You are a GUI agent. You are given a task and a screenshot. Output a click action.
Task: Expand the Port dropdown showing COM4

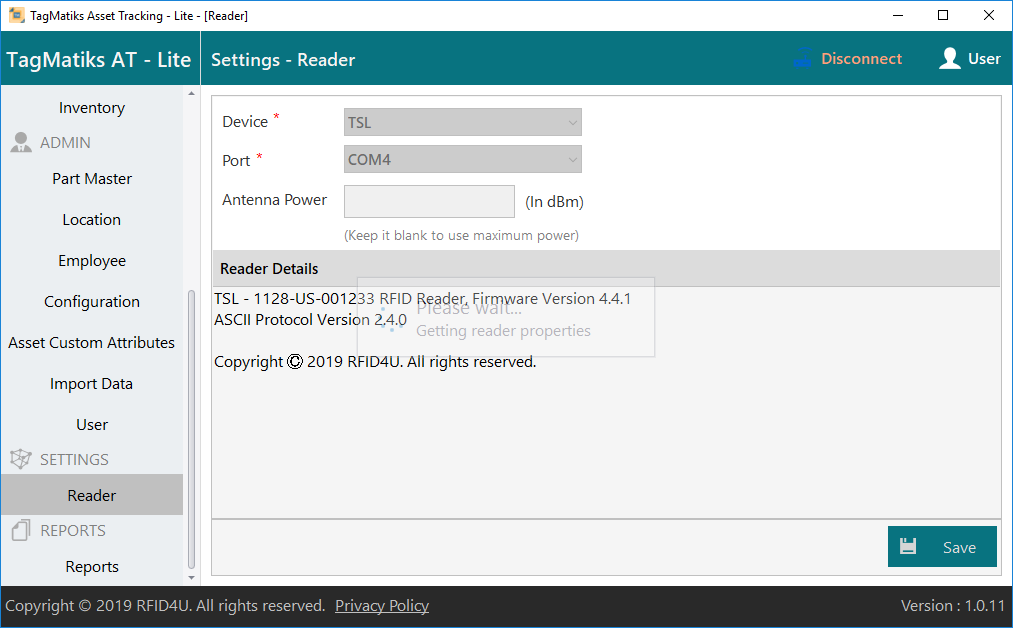point(462,160)
